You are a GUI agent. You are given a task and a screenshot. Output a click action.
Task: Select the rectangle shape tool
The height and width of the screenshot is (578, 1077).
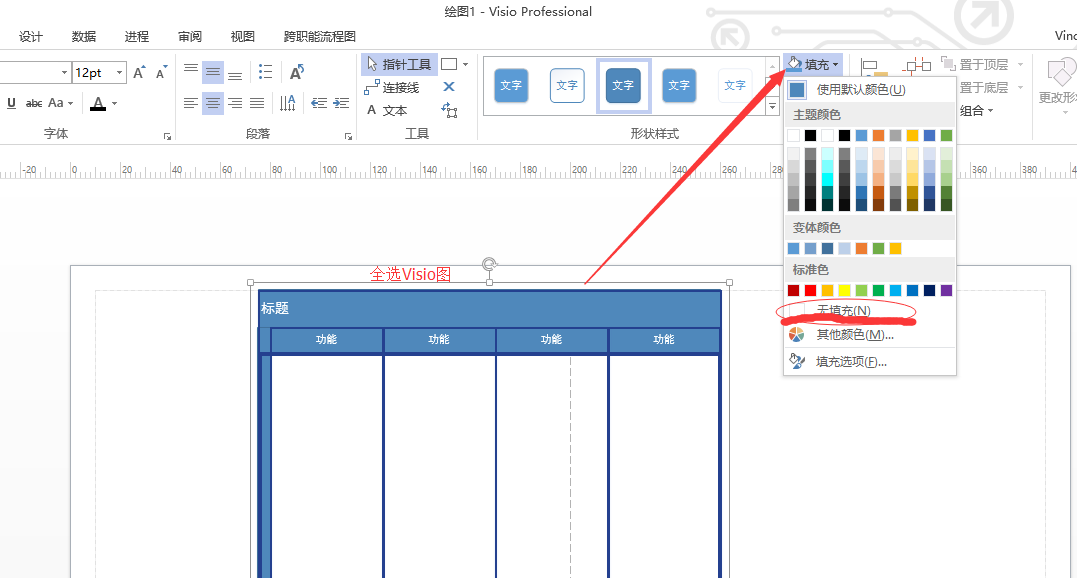pos(449,64)
